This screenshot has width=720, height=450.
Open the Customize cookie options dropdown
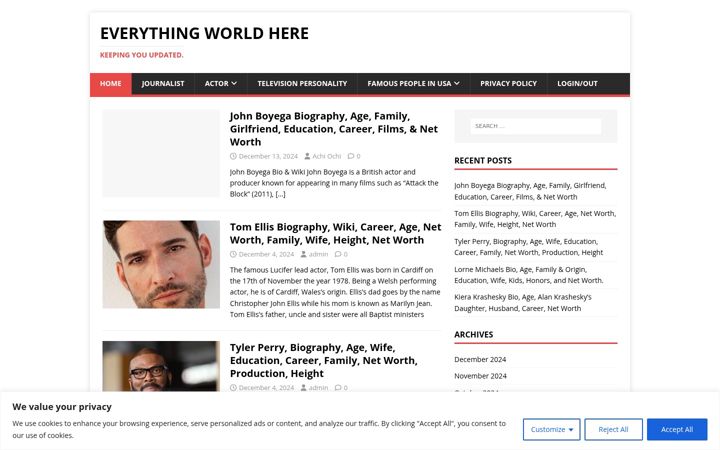pyautogui.click(x=551, y=429)
